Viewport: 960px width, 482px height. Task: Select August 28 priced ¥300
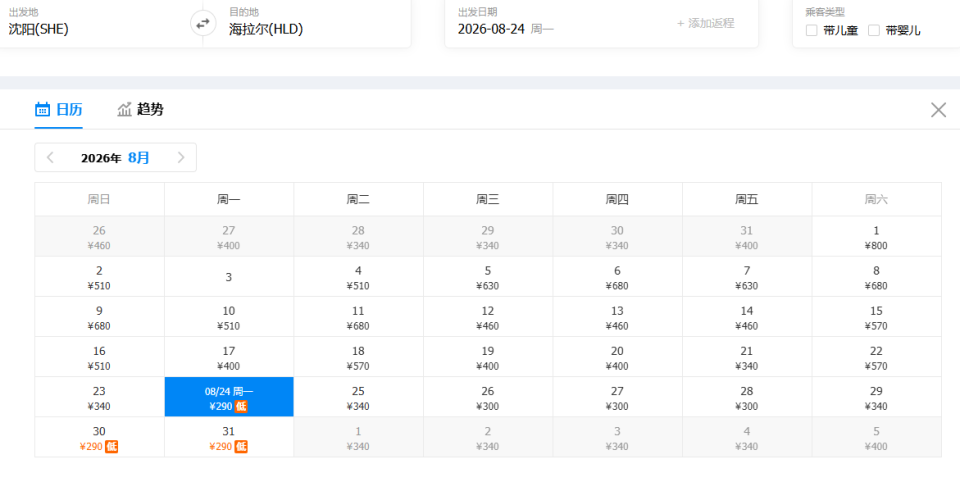(x=747, y=397)
